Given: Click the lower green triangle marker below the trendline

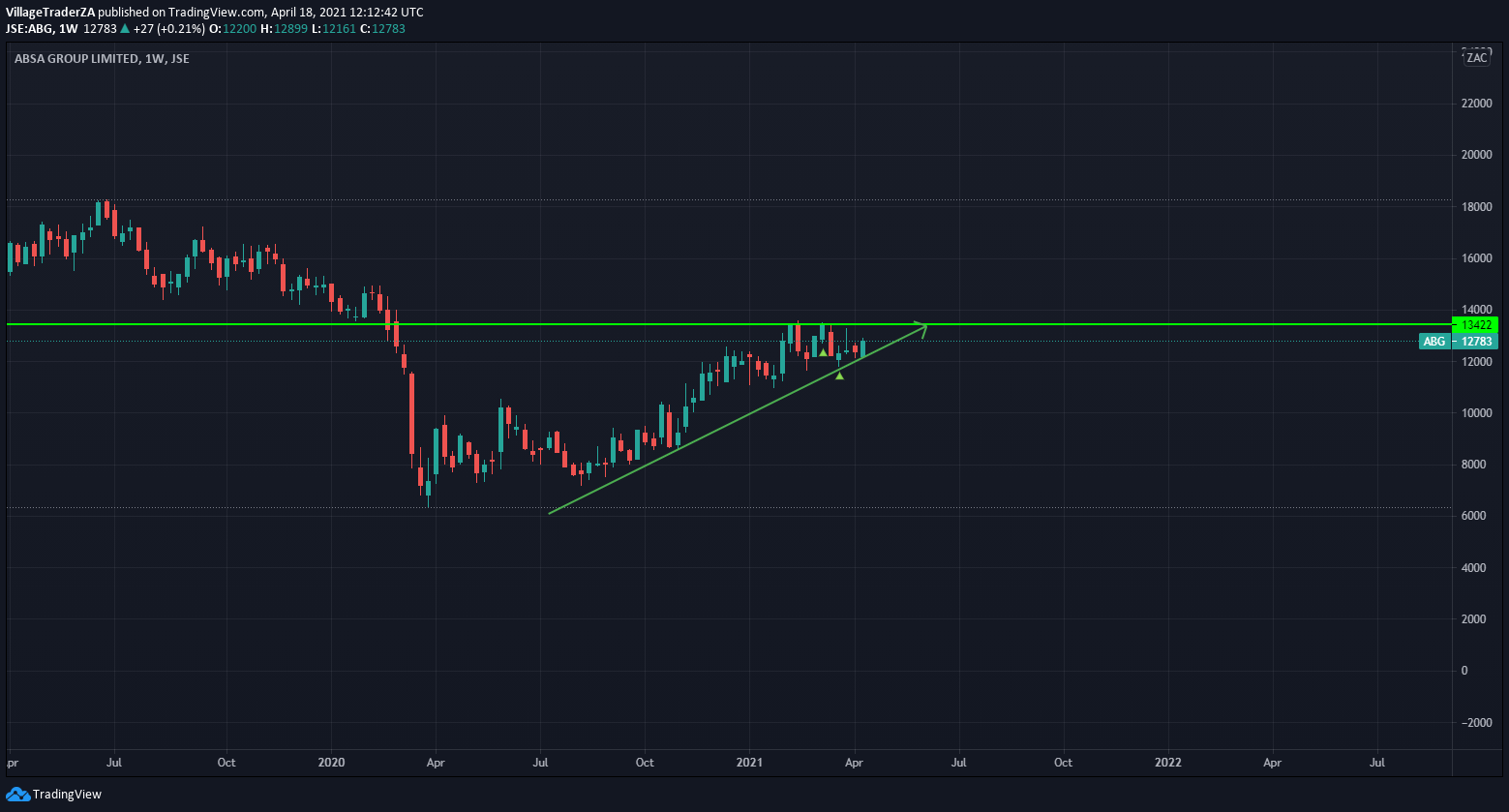Looking at the screenshot, I should point(839,376).
